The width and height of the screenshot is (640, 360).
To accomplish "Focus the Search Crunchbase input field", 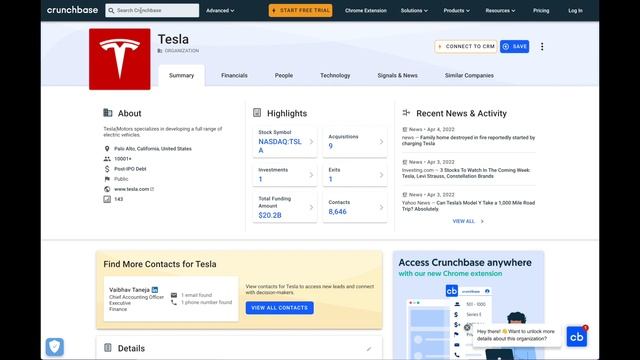I will tap(152, 11).
